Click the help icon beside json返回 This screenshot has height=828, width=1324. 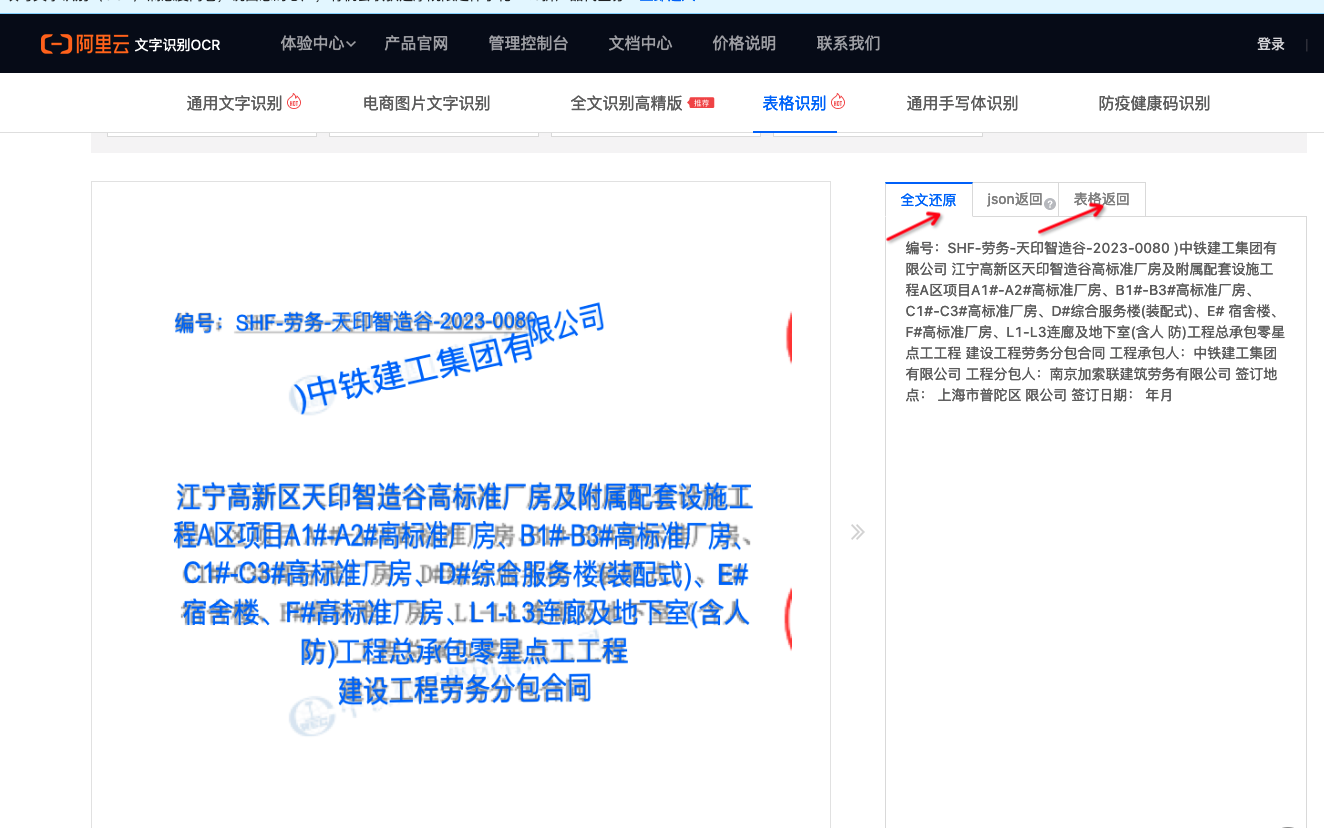[1050, 204]
